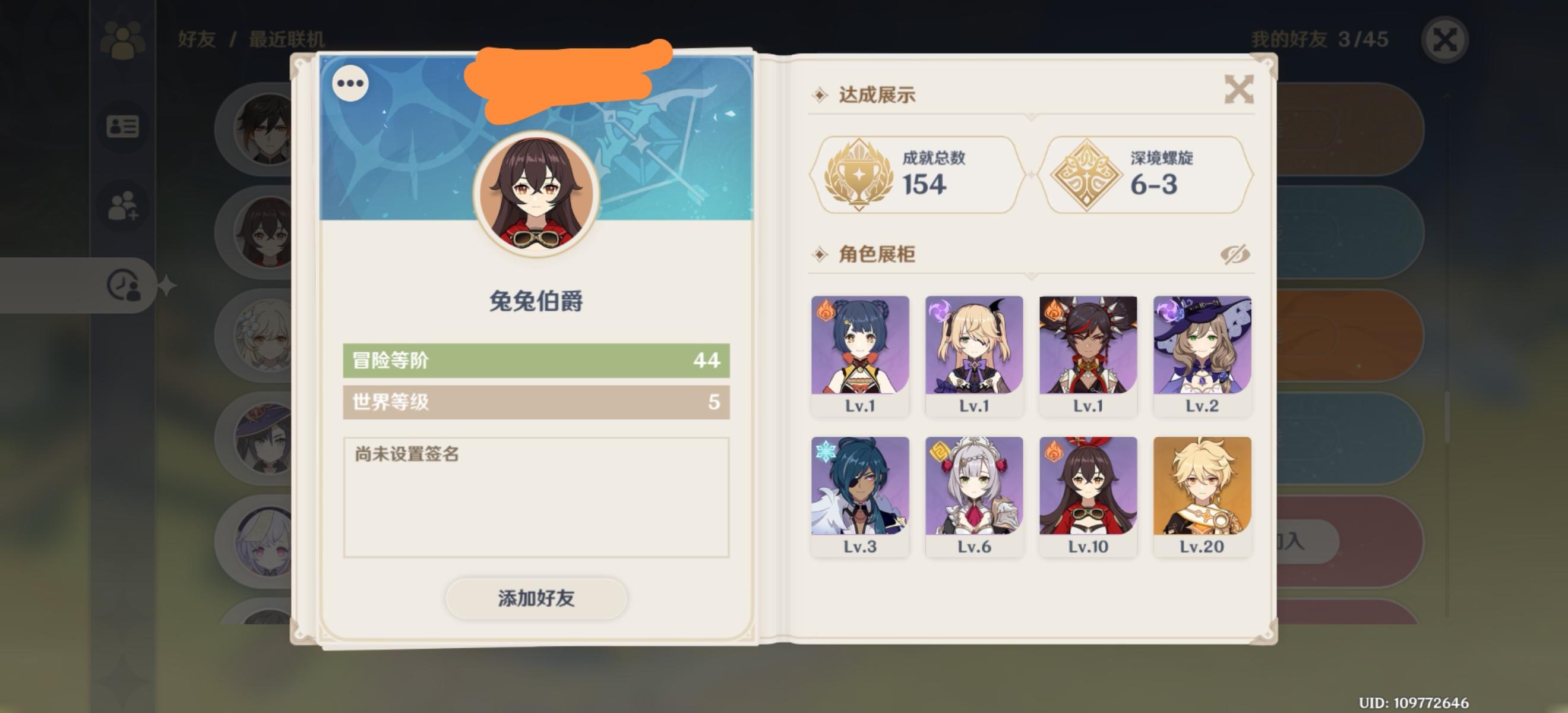Open the Traveler Lv.20 character card
Viewport: 1568px width, 713px height.
tap(1202, 497)
